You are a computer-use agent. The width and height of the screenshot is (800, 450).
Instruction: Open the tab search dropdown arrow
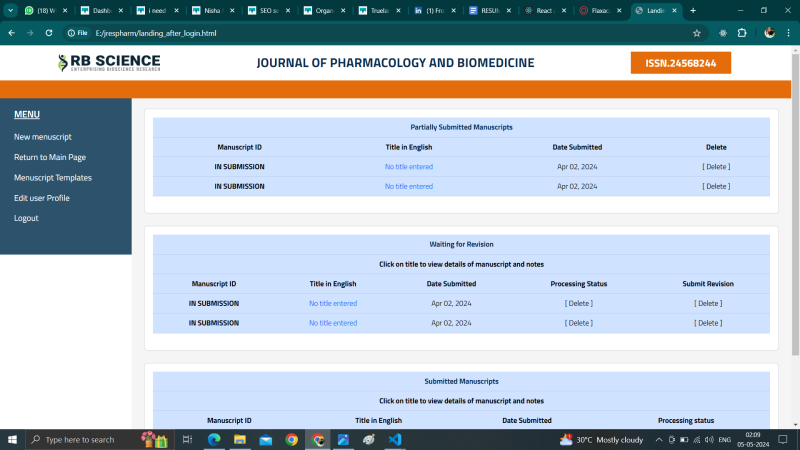[10, 10]
